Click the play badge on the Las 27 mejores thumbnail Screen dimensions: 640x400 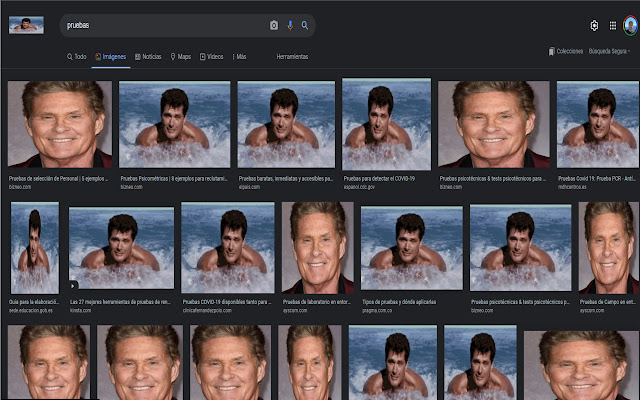pyautogui.click(x=72, y=286)
